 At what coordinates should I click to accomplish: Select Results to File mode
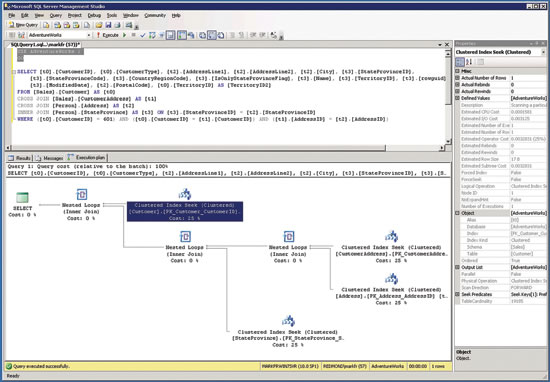tap(221, 35)
